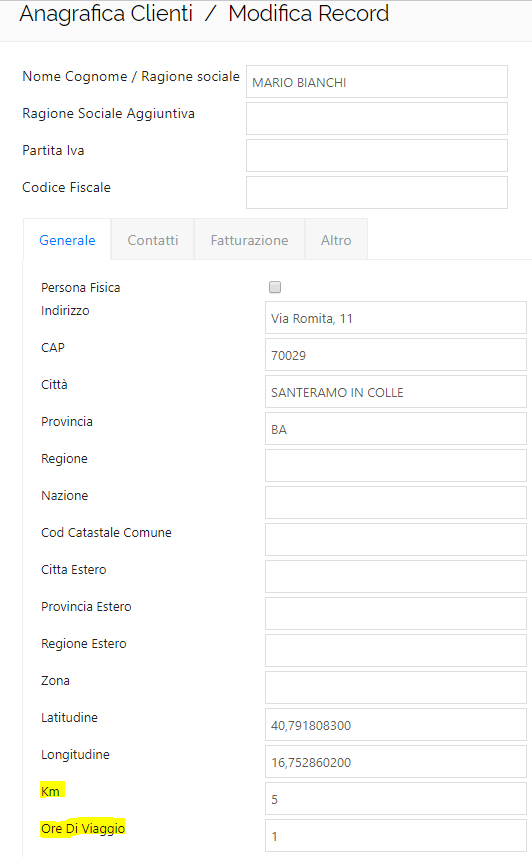The width and height of the screenshot is (532, 857).
Task: Focus the Ragione Sociale Aggiuntiva field
Action: [377, 119]
